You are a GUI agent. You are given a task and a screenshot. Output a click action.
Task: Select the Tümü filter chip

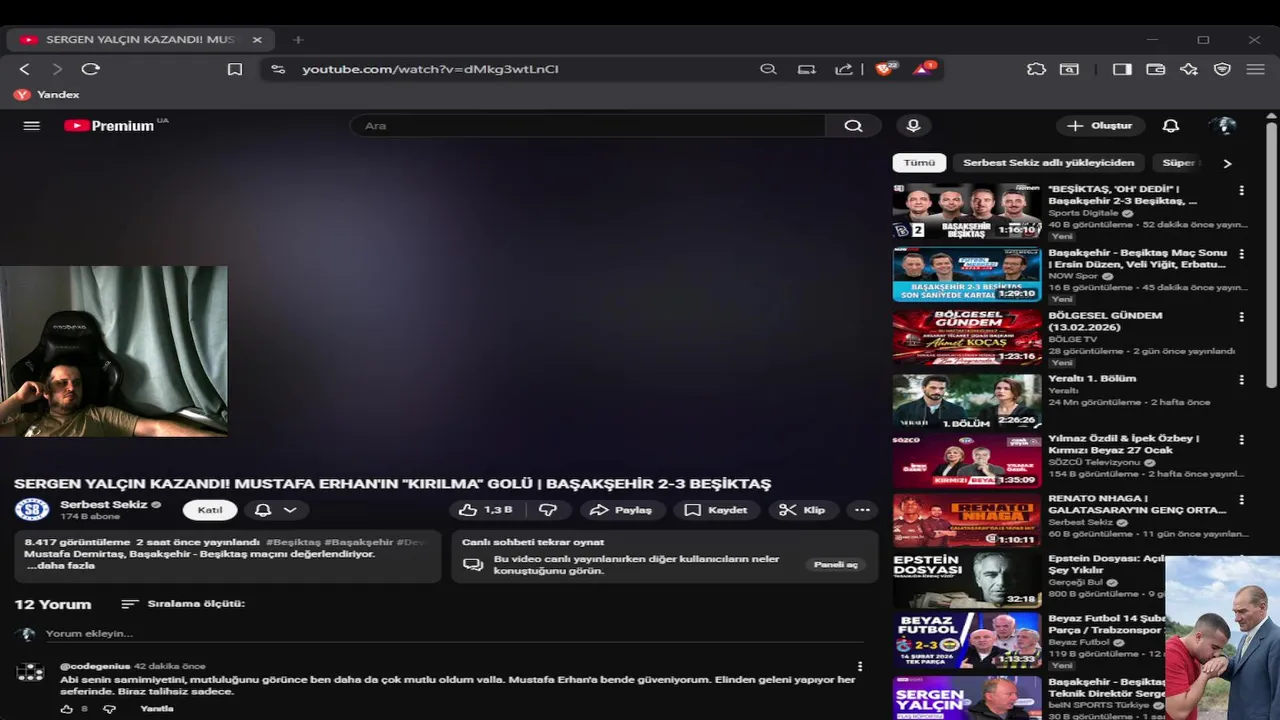(x=919, y=163)
